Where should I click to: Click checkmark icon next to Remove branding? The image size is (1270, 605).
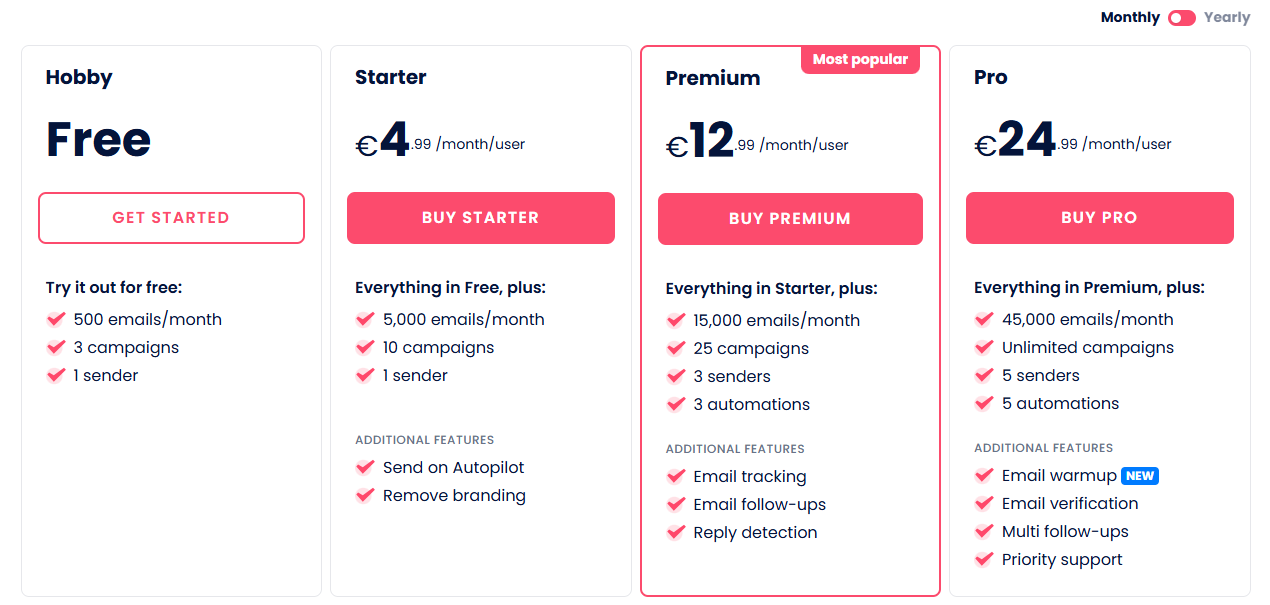(365, 496)
